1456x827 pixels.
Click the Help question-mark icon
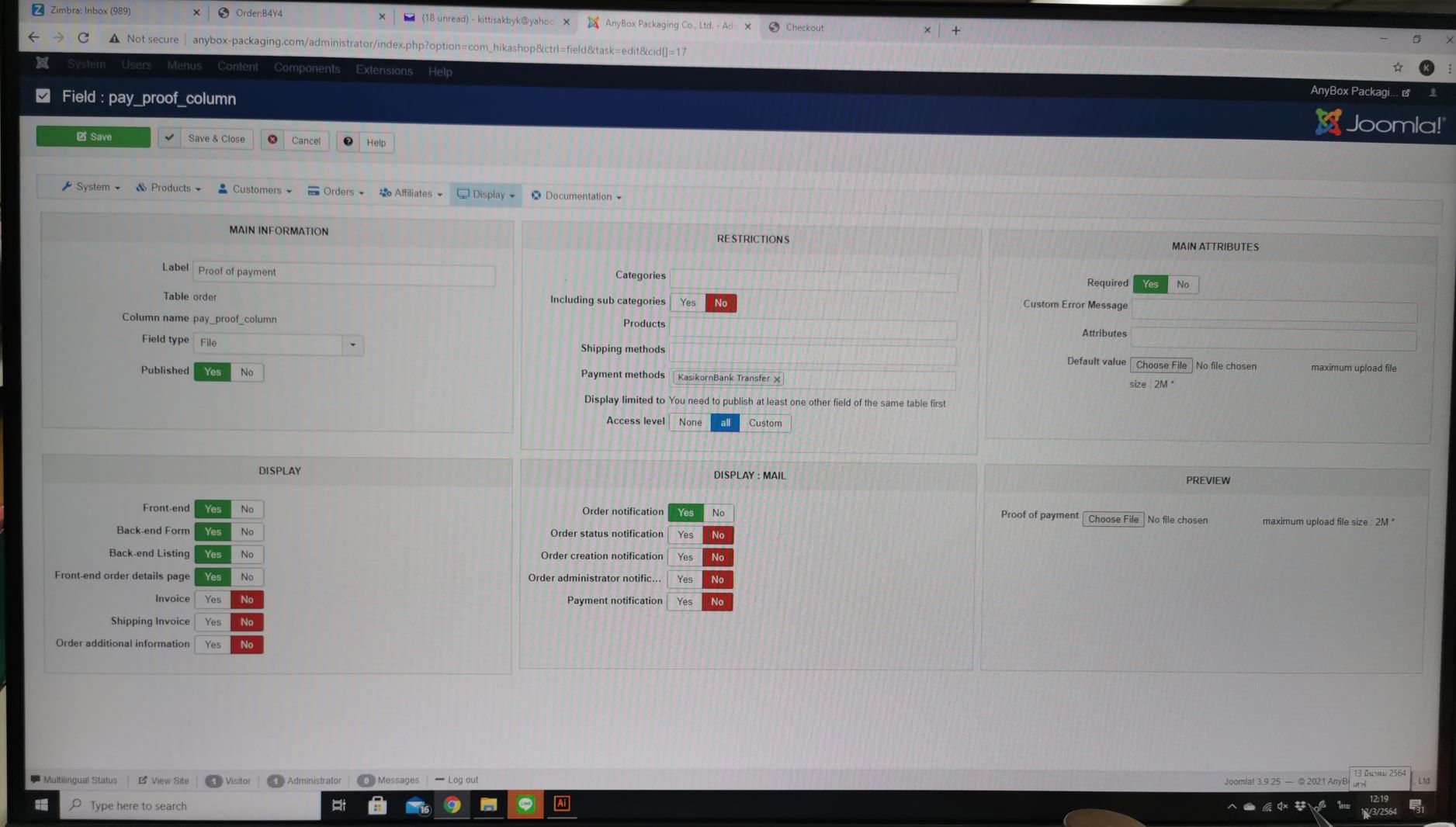coord(348,141)
